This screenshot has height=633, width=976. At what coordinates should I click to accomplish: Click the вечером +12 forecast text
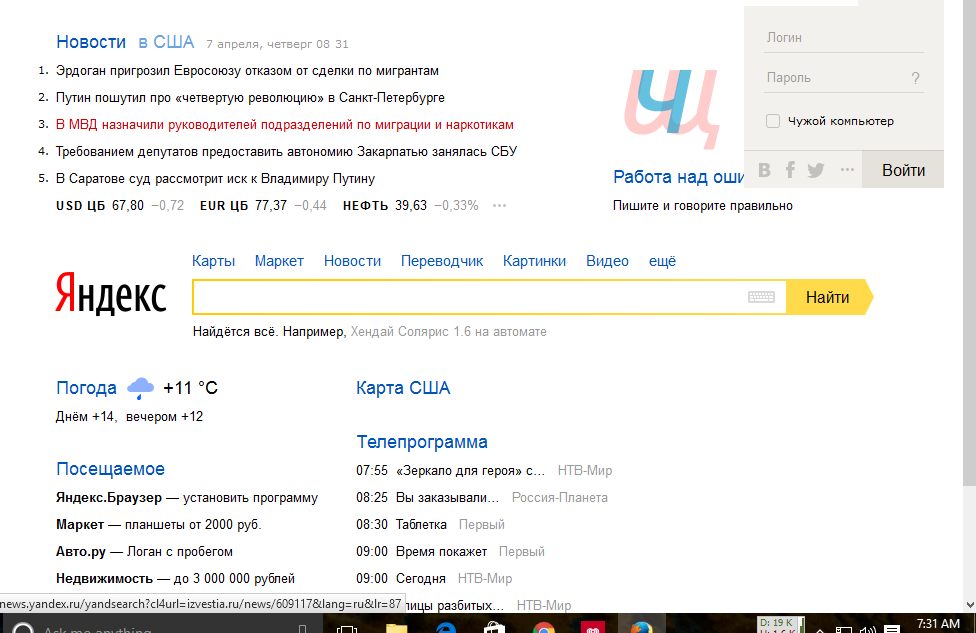pos(164,416)
